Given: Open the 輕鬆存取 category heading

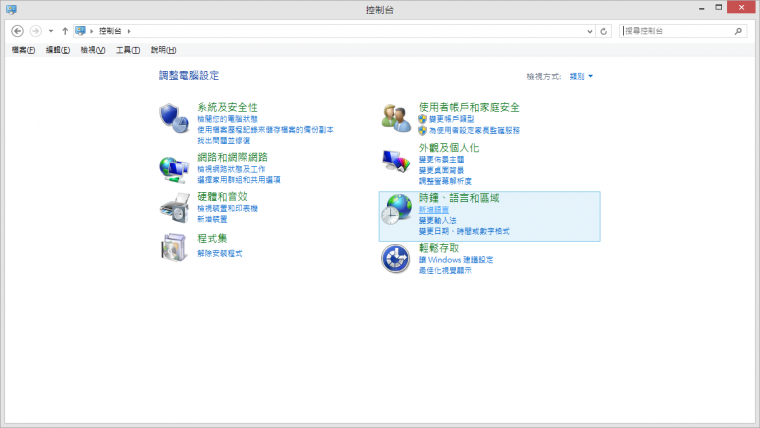Looking at the screenshot, I should pyautogui.click(x=439, y=248).
